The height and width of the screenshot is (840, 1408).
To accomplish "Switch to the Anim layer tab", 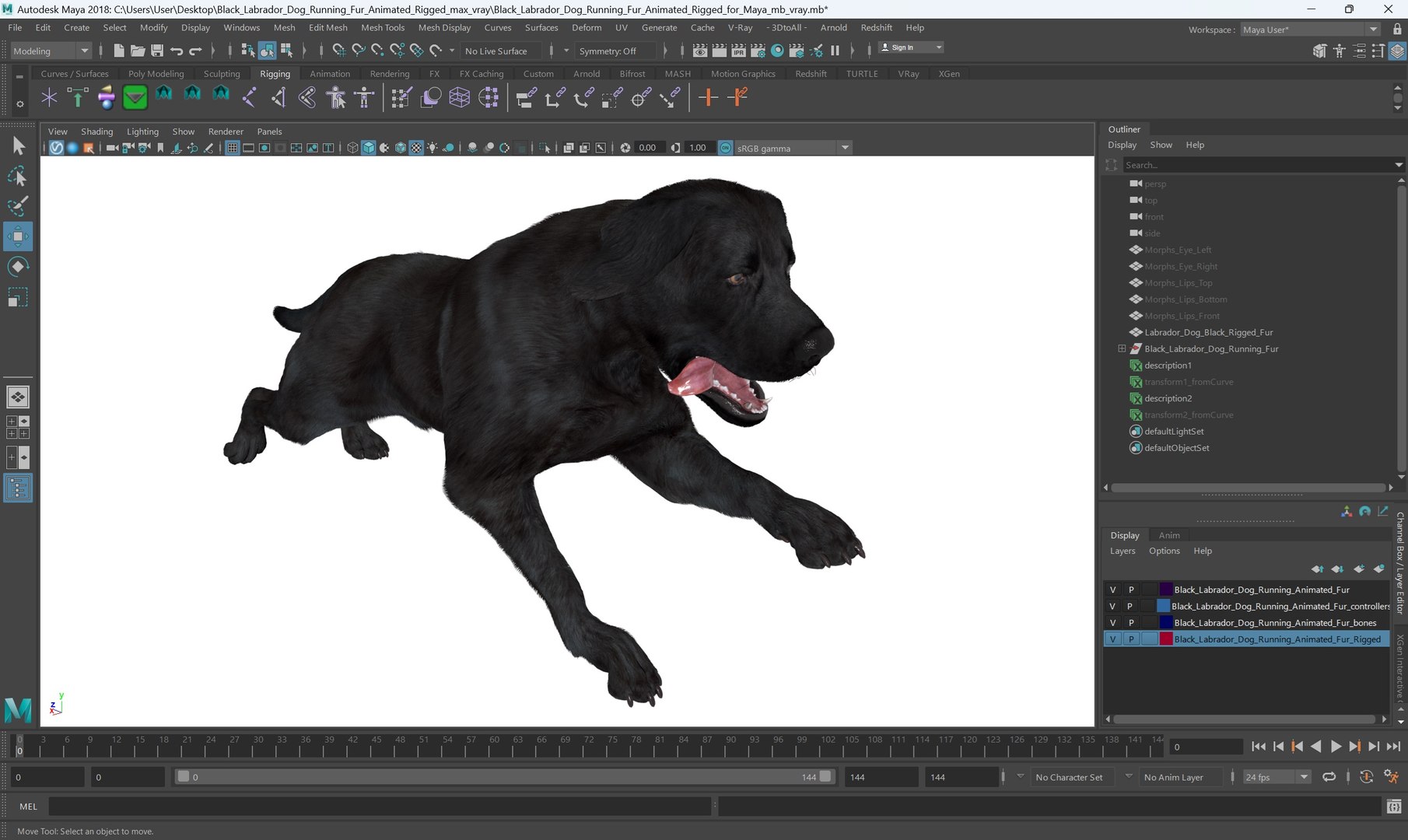I will (1169, 535).
